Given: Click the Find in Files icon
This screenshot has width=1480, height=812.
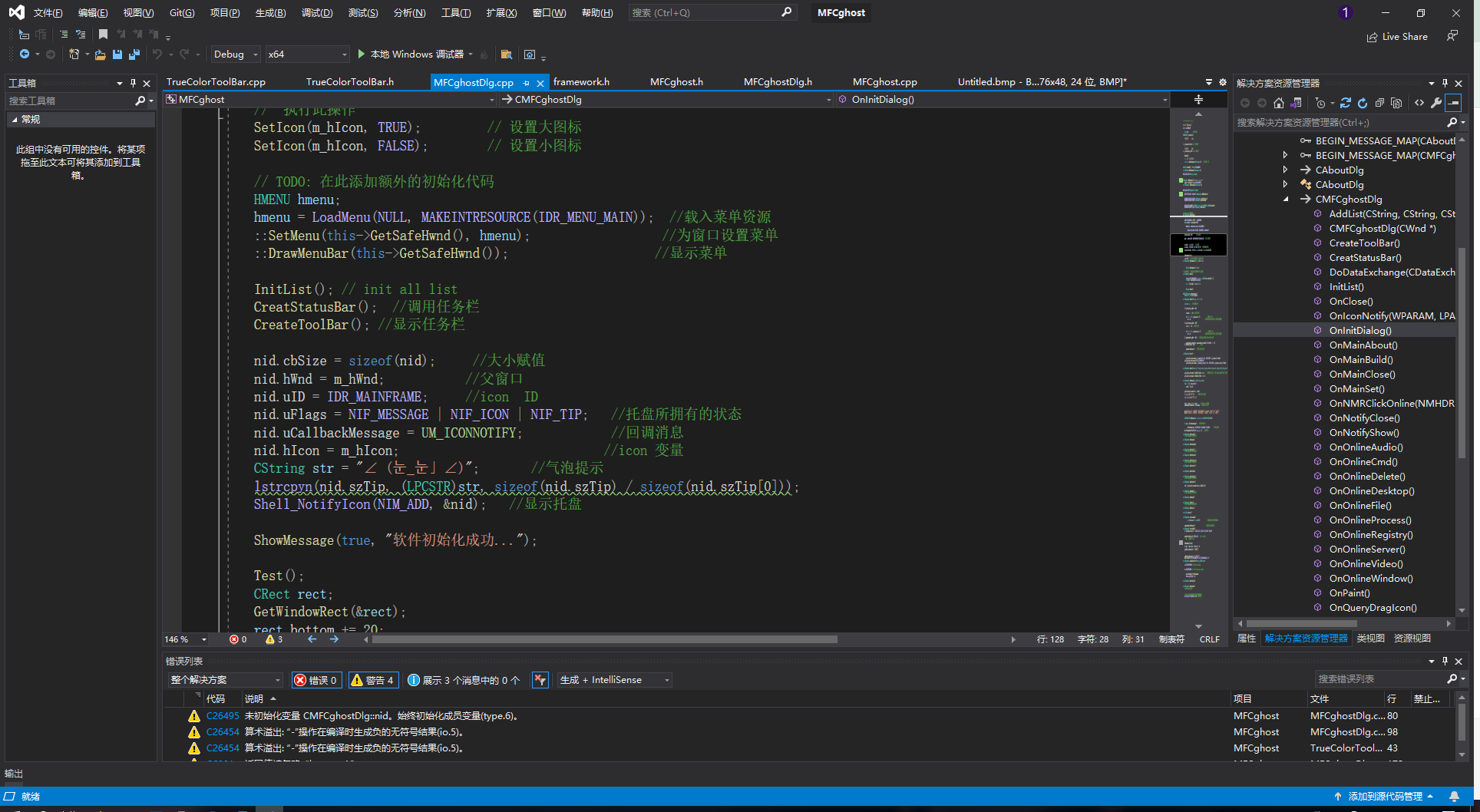Looking at the screenshot, I should click(x=506, y=54).
